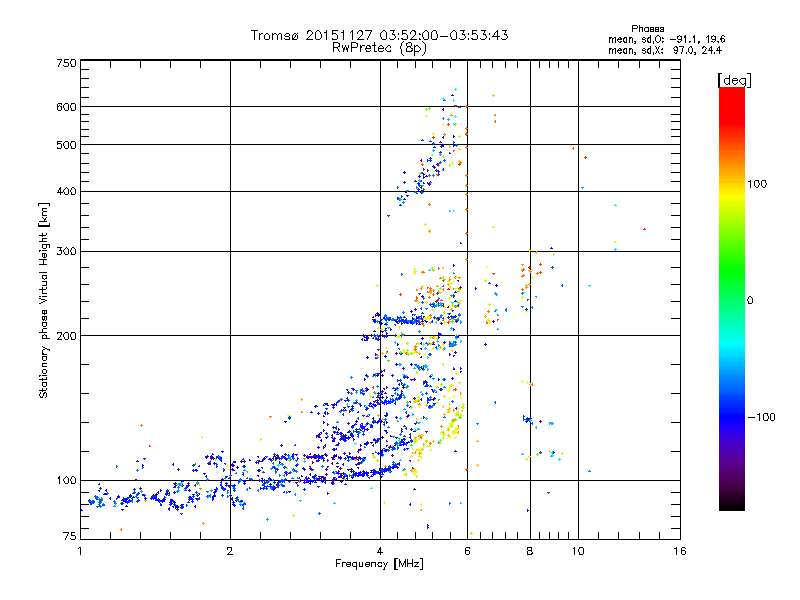Click the x-axis tick label '1'
The width and height of the screenshot is (800, 600).
tap(80, 551)
